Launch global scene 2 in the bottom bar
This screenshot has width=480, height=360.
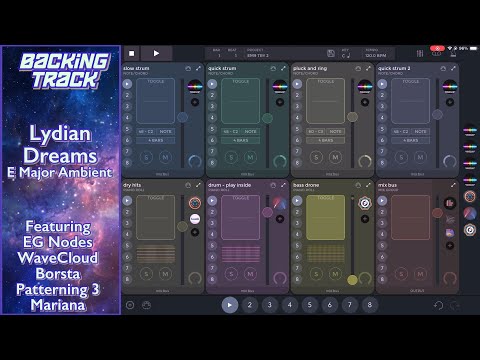250,305
